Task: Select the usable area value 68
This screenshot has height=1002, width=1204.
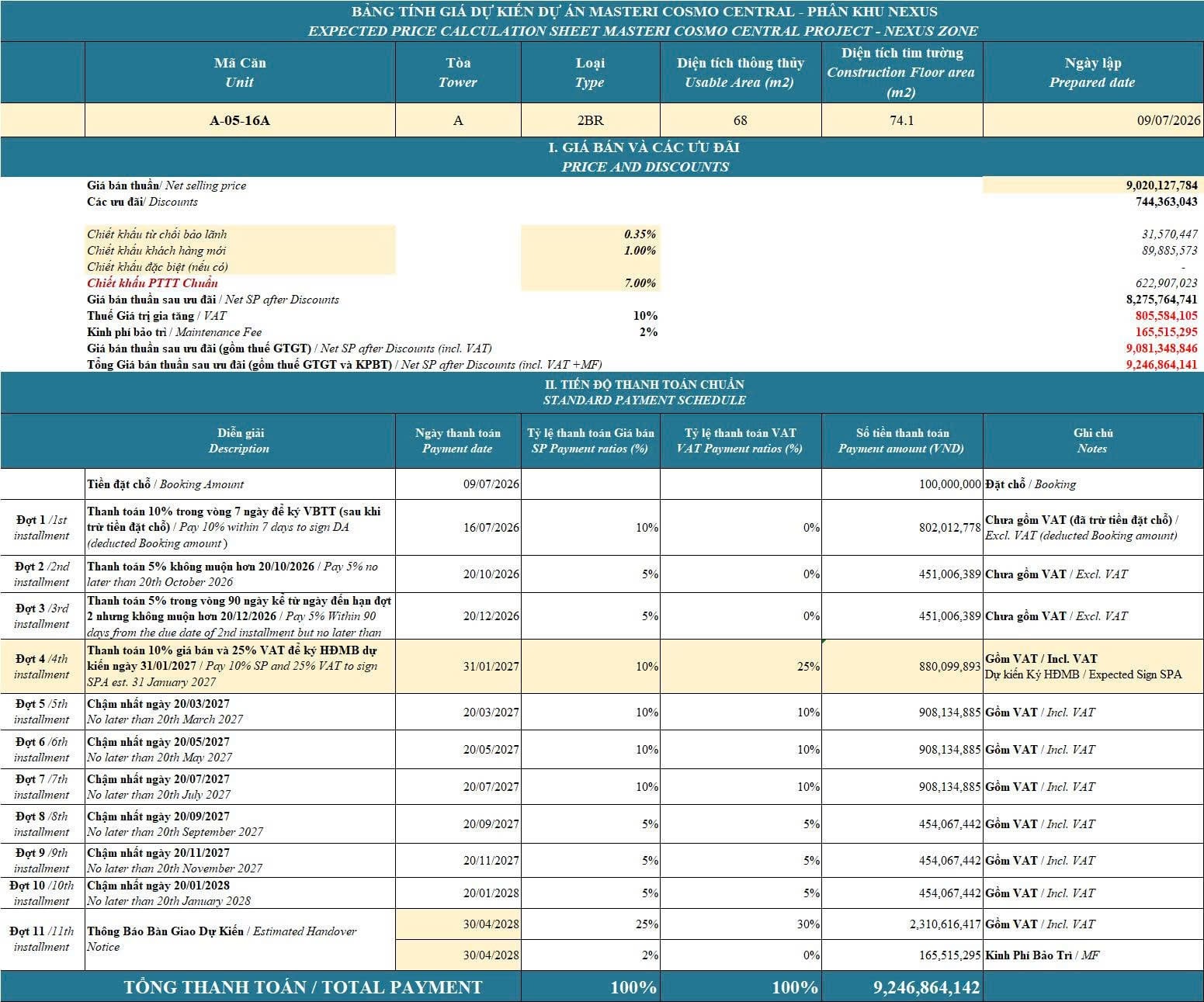Action: [x=741, y=120]
